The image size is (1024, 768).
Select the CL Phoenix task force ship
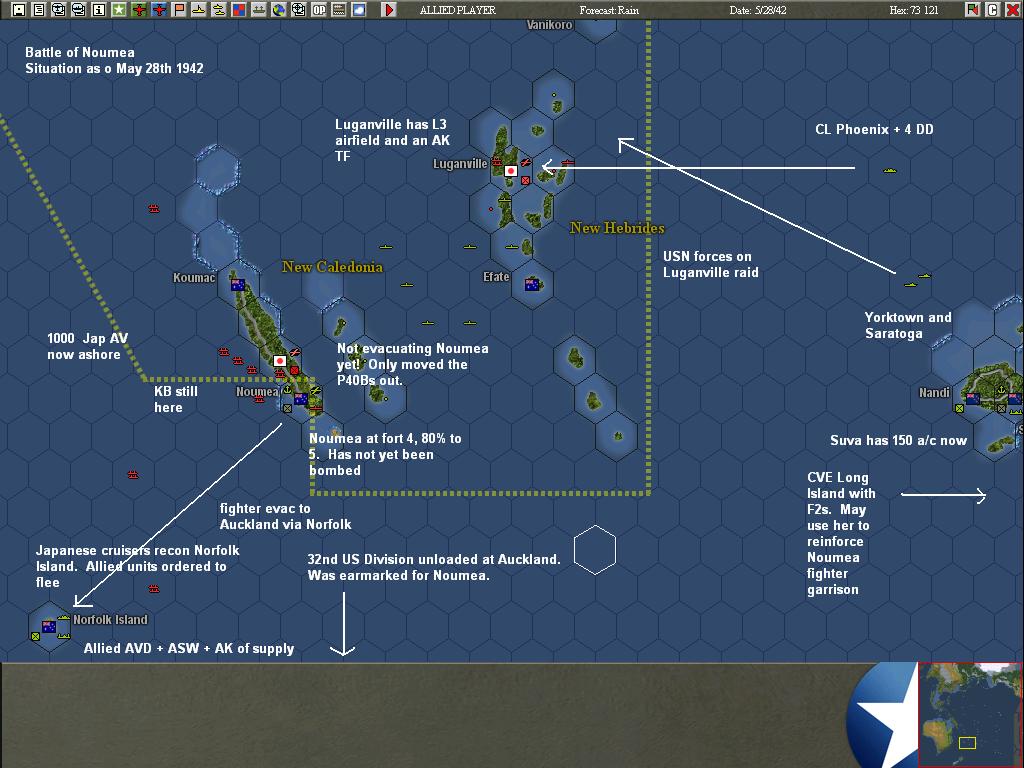click(x=889, y=170)
